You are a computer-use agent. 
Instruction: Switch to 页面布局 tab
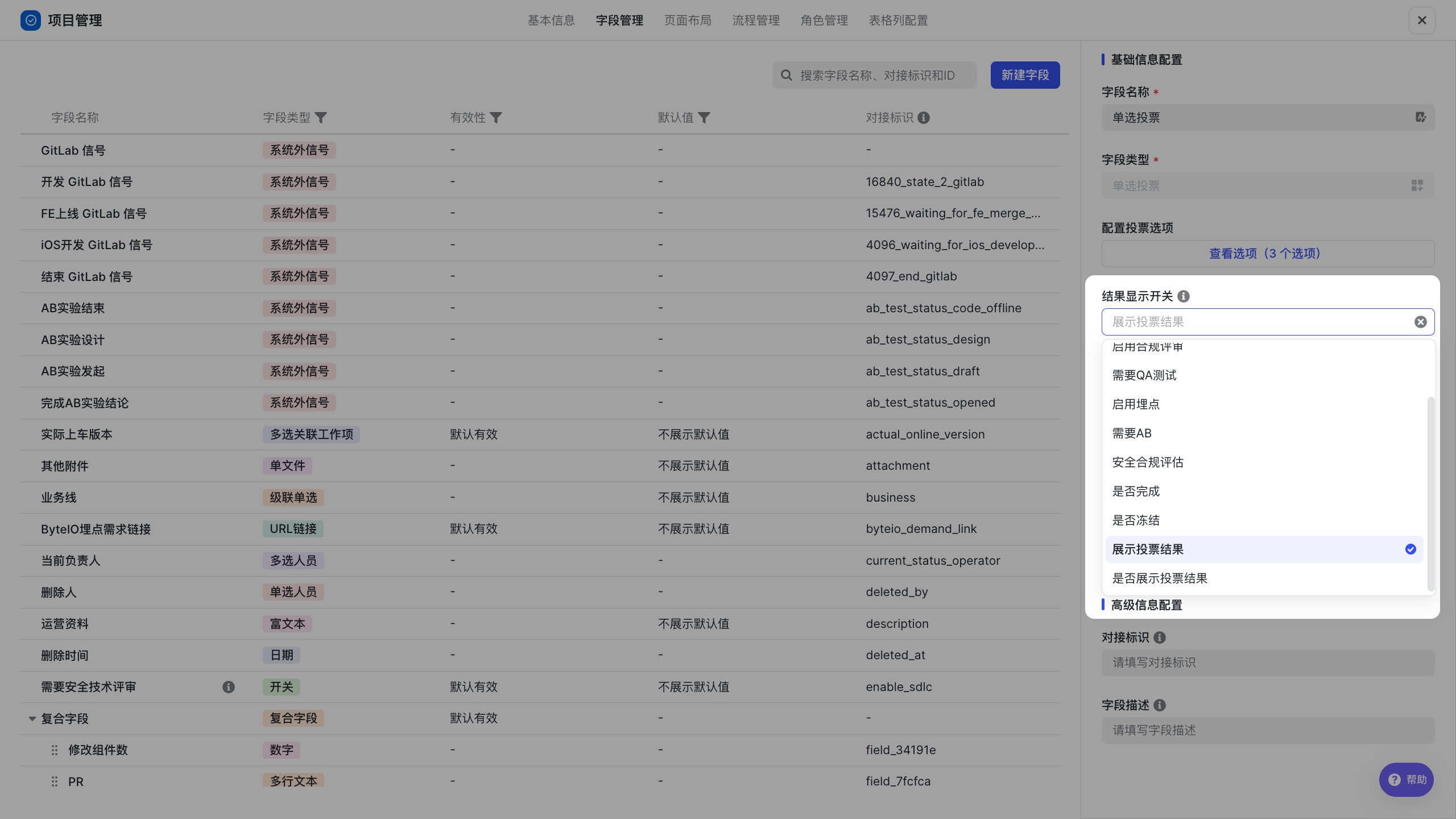tap(688, 20)
